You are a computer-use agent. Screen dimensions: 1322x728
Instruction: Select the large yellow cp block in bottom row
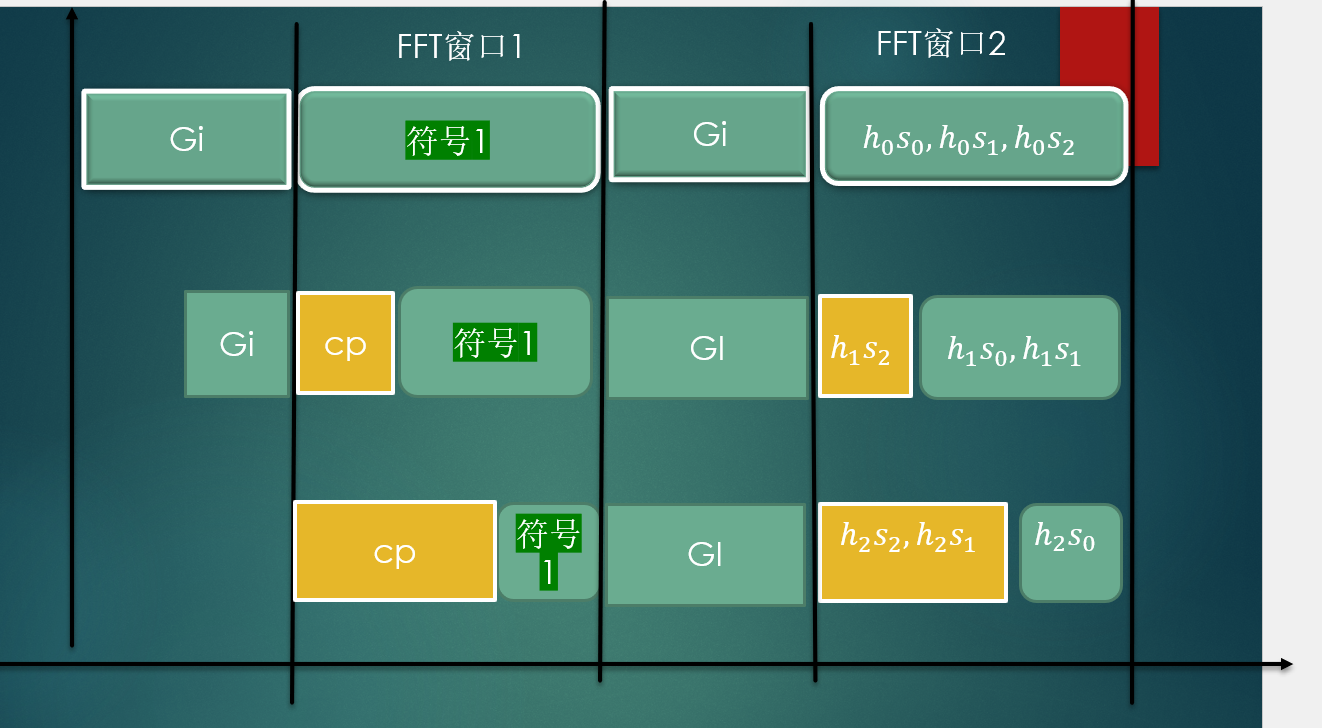tap(394, 551)
